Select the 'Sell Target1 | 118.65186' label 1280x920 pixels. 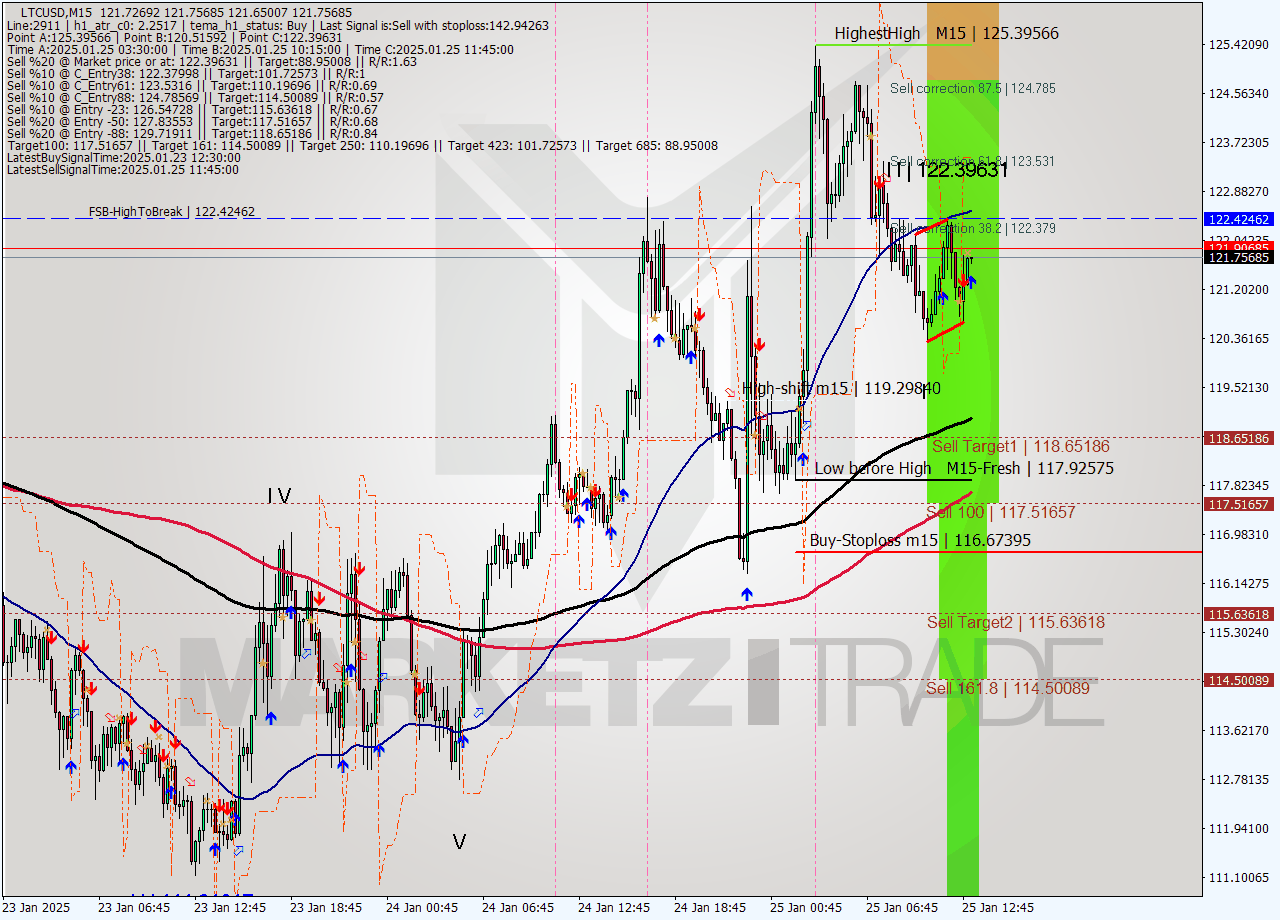click(1020, 446)
